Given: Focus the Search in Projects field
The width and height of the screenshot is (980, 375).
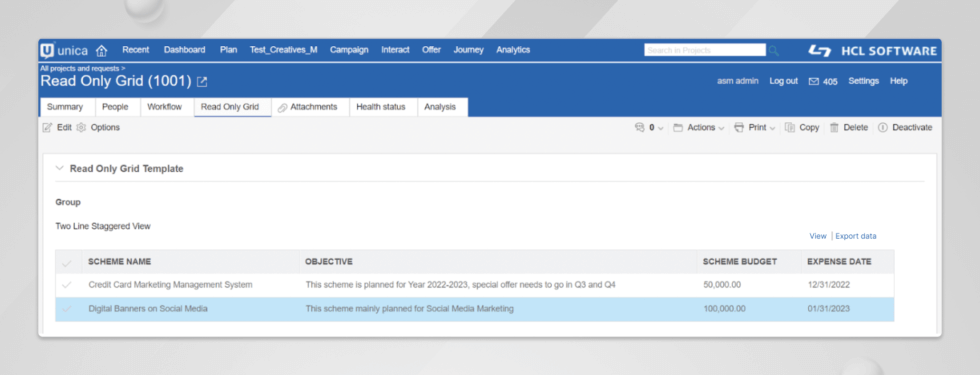Looking at the screenshot, I should point(705,50).
